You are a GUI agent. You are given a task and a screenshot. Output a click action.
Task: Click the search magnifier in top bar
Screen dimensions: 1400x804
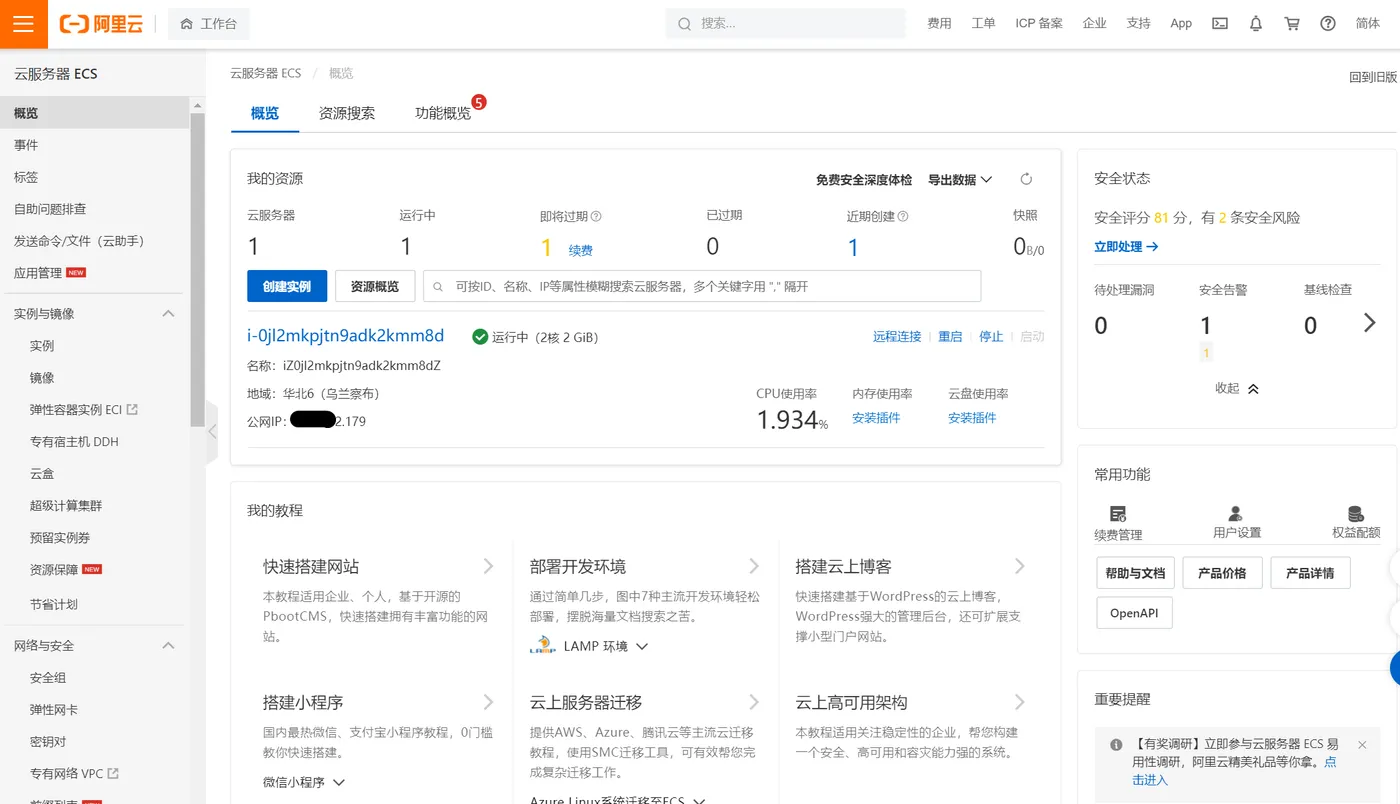pos(684,24)
